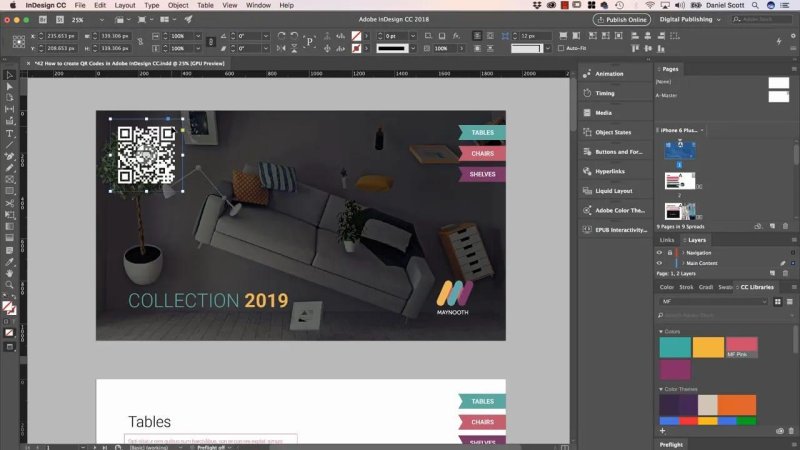Select the Pen tool
The width and height of the screenshot is (800, 450).
[x=9, y=156]
